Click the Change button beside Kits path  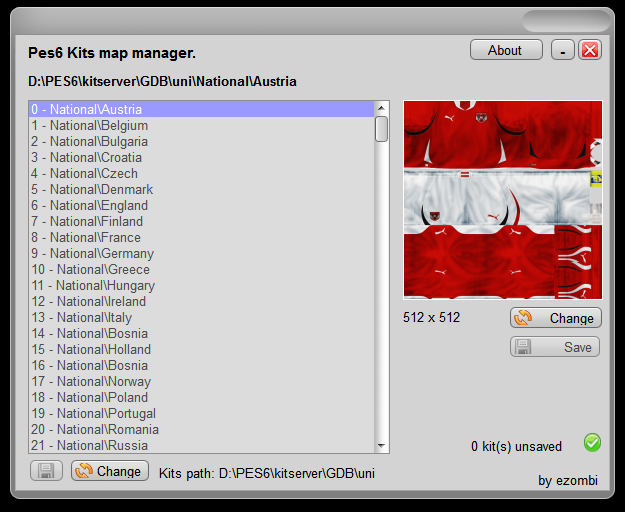110,471
